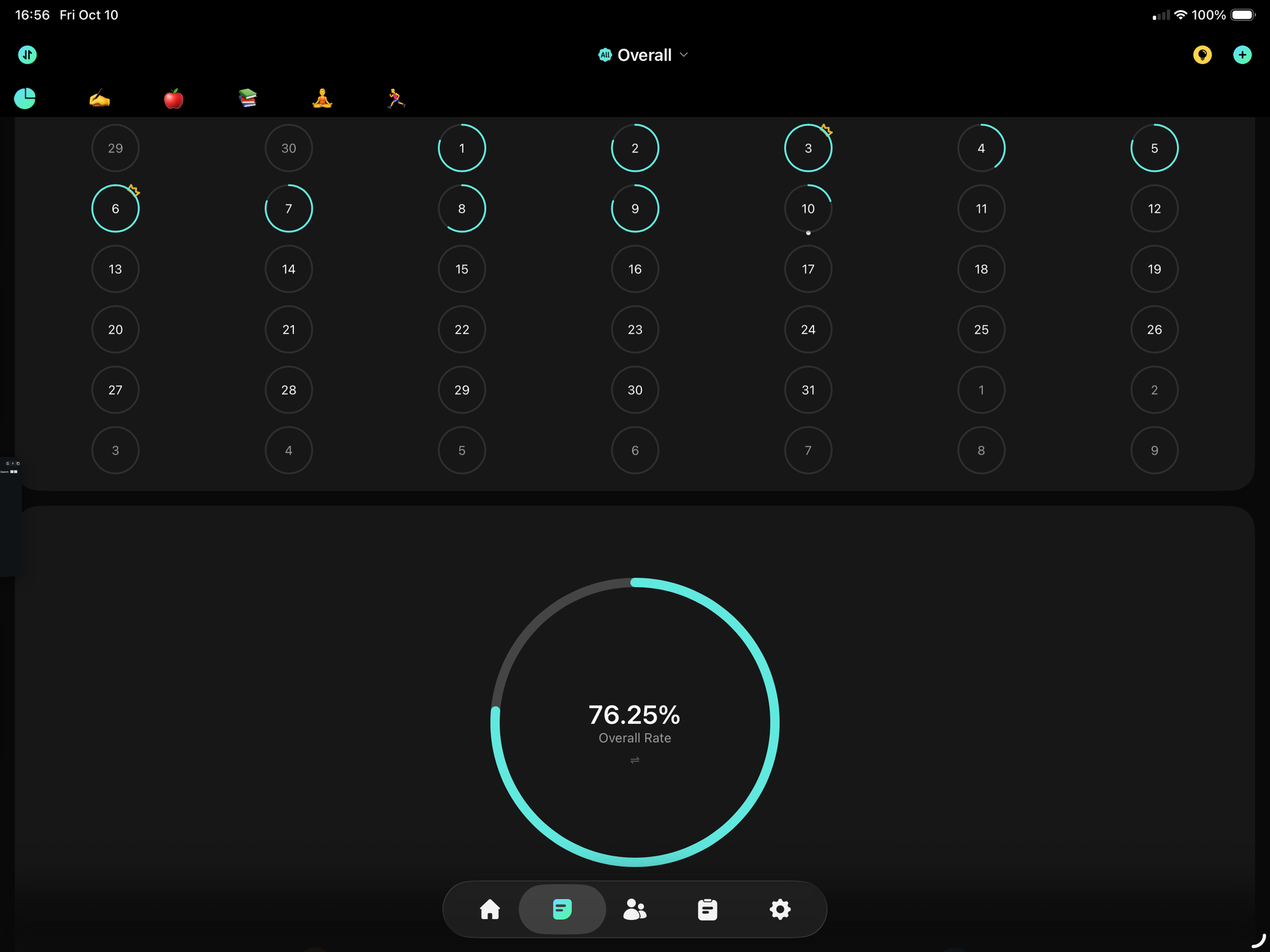Expand the Overall dropdown selector
Image resolution: width=1270 pixels, height=952 pixels.
(643, 55)
